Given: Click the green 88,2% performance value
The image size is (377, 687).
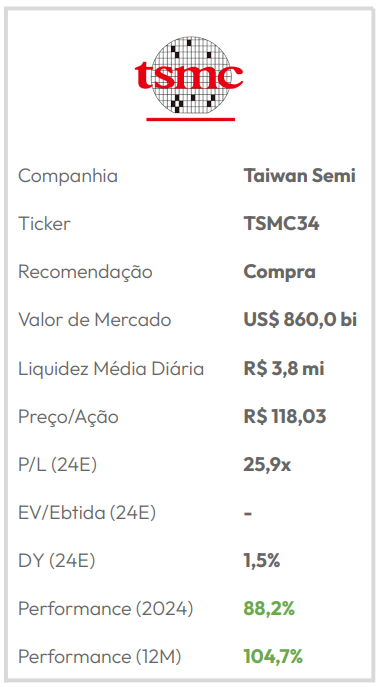Looking at the screenshot, I should tap(269, 609).
